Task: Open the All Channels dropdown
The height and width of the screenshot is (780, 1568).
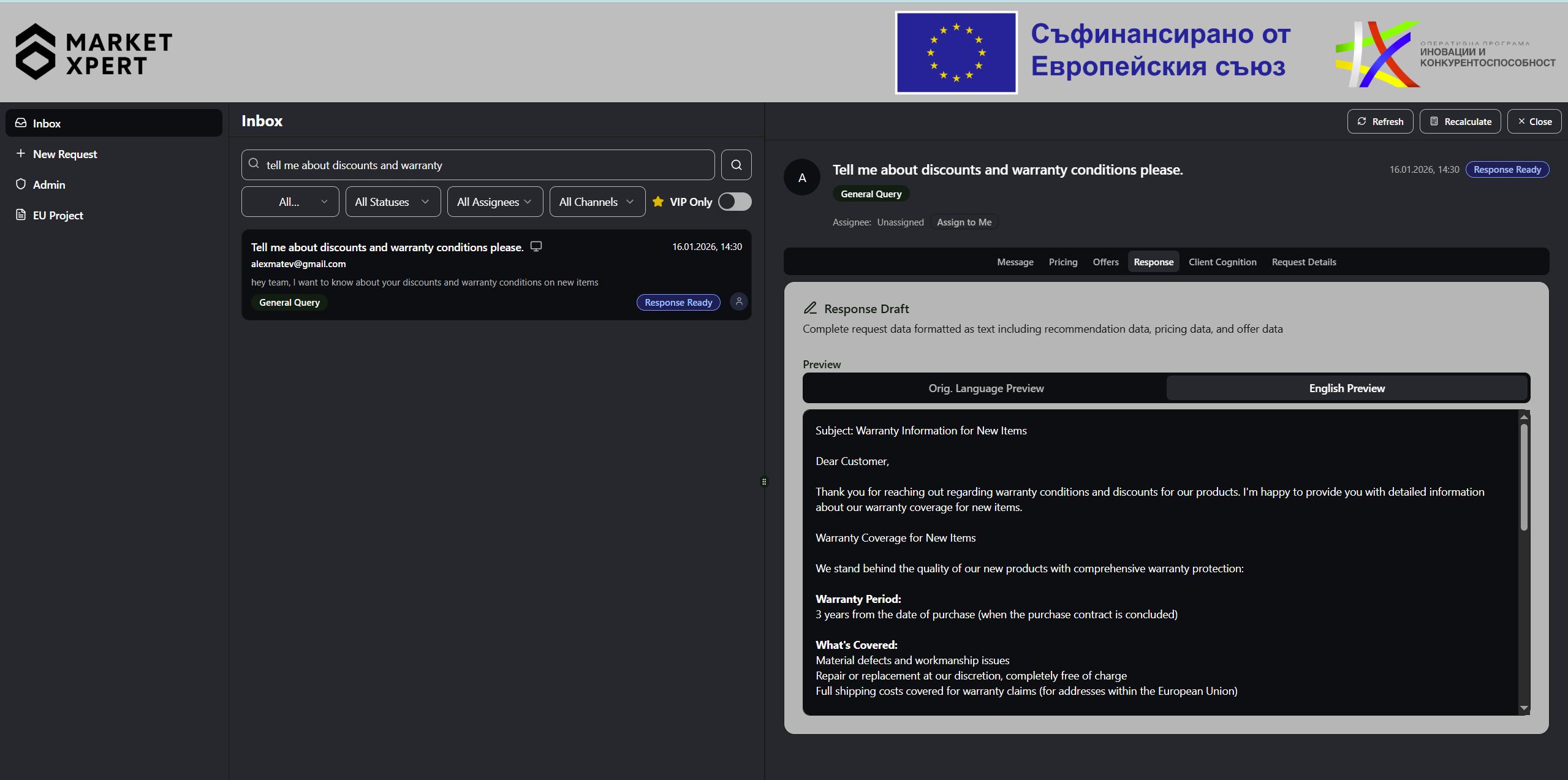Action: (x=597, y=202)
